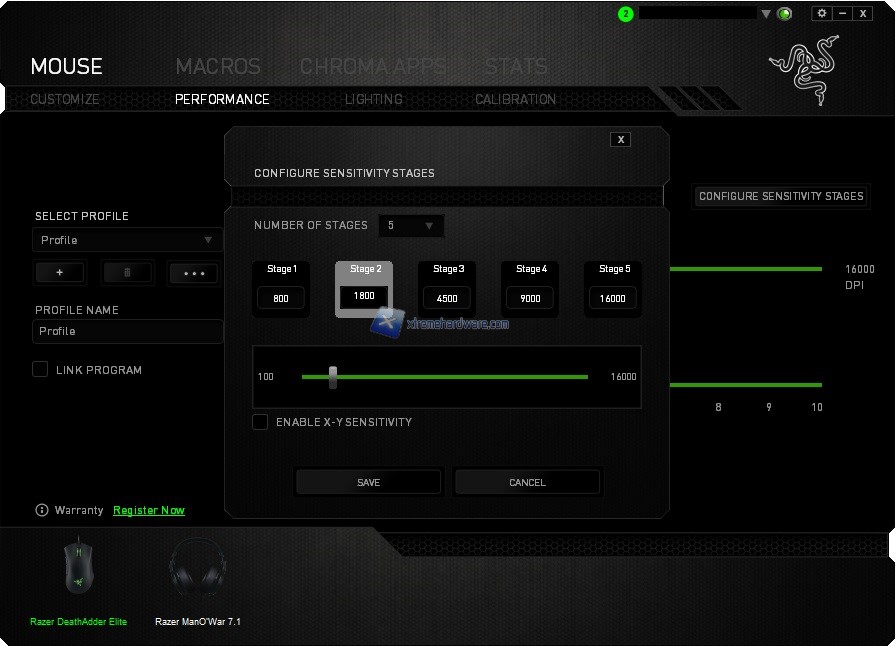
Task: Open more profile options (three dots)
Action: click(193, 273)
